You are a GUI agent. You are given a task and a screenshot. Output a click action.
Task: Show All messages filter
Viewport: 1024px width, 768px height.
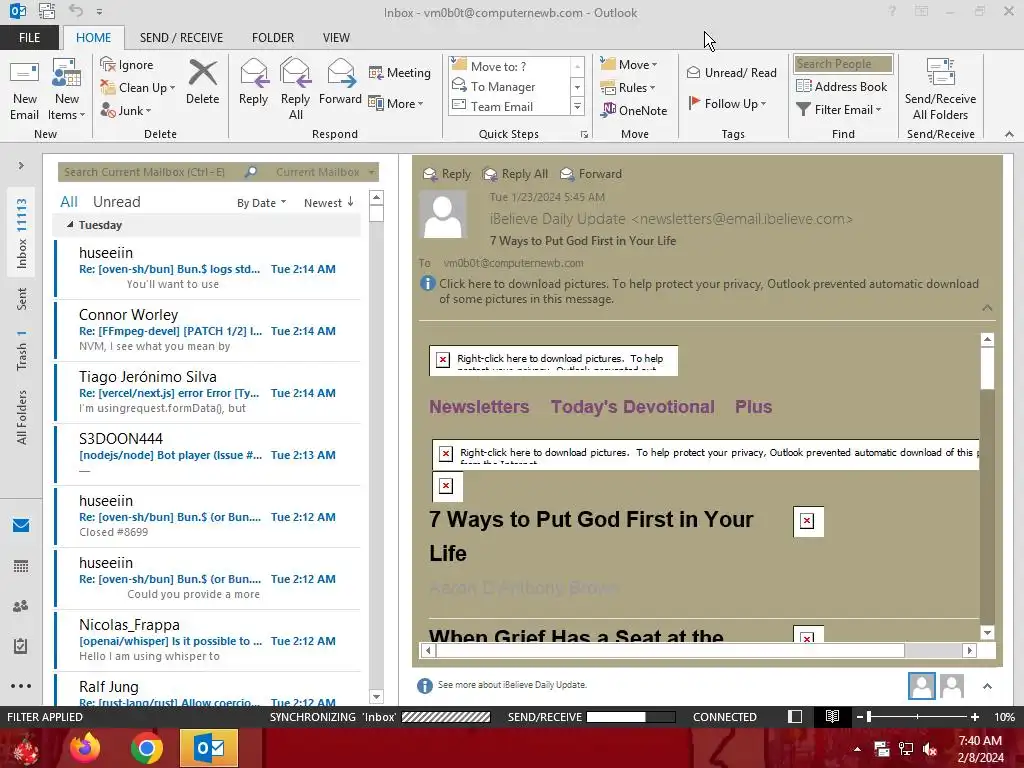point(69,202)
